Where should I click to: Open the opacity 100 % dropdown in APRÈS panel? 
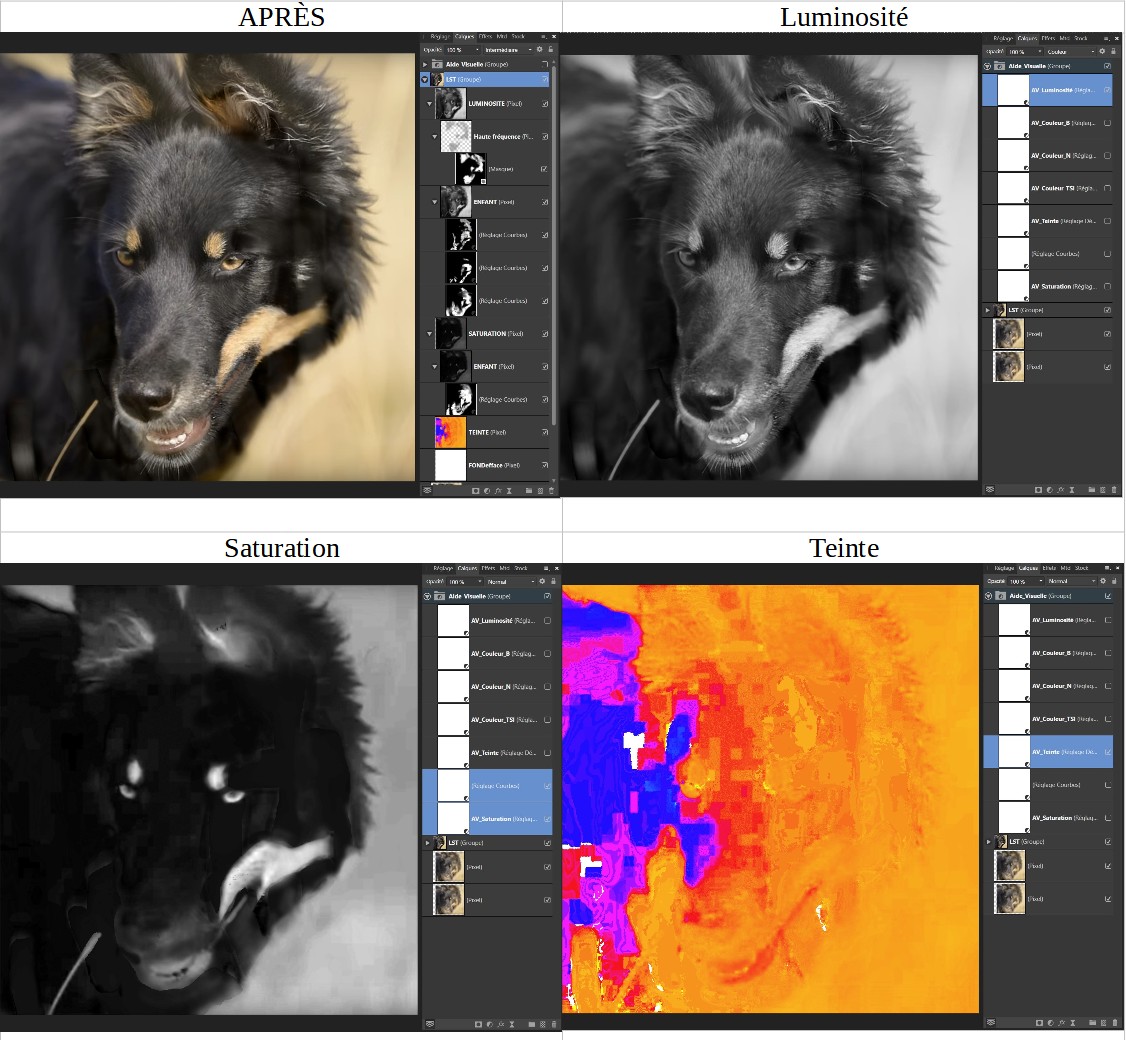[462, 50]
